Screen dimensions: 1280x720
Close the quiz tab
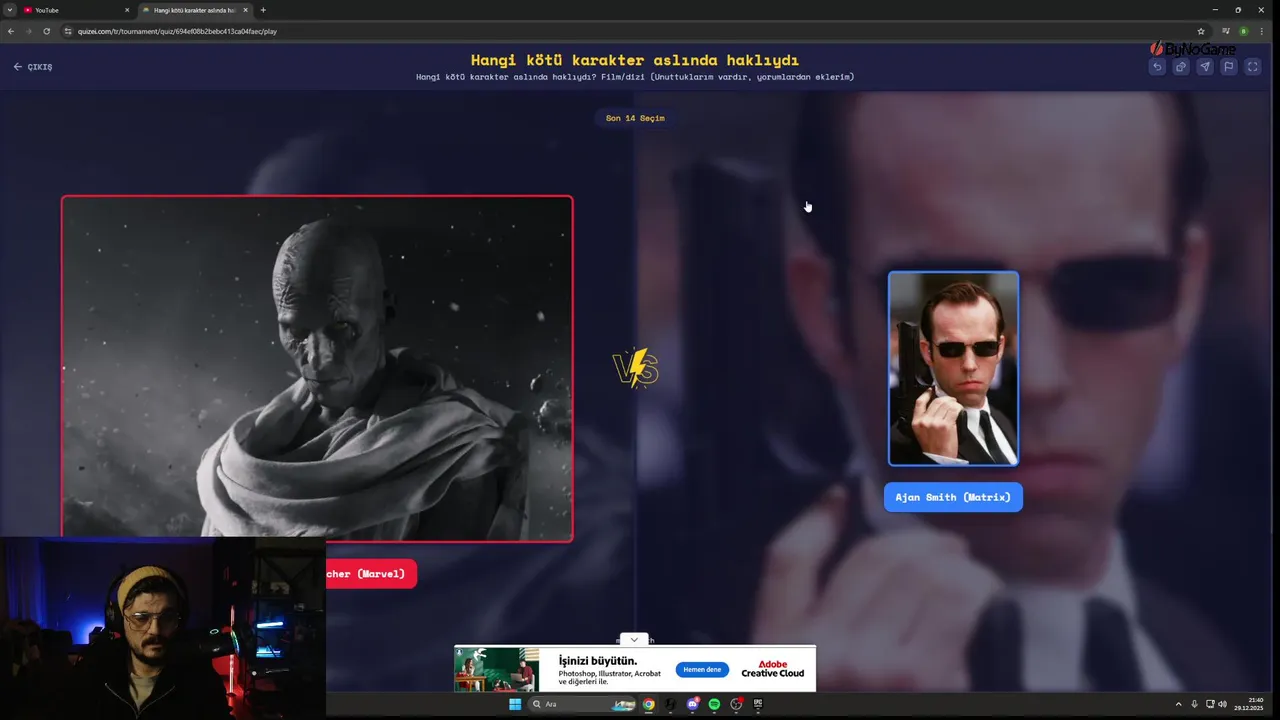pos(246,10)
